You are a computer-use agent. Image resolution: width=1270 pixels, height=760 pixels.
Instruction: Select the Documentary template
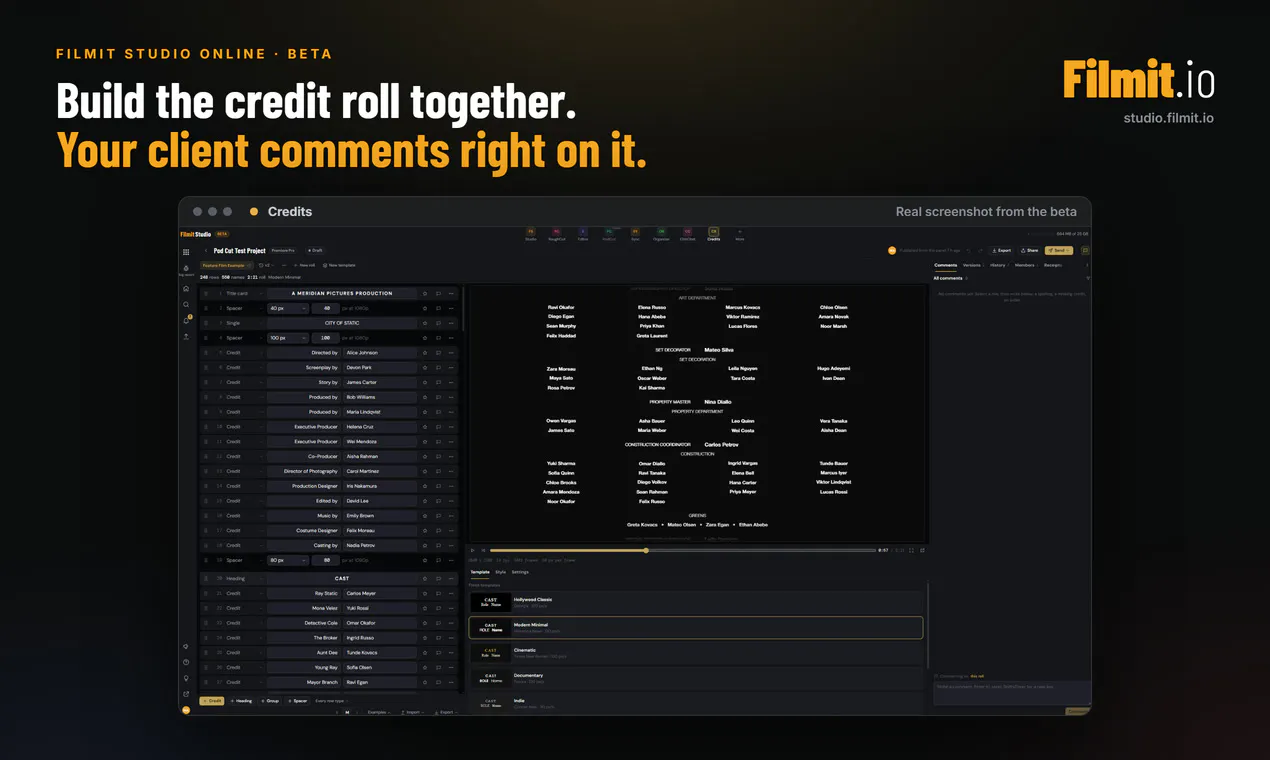pos(695,678)
